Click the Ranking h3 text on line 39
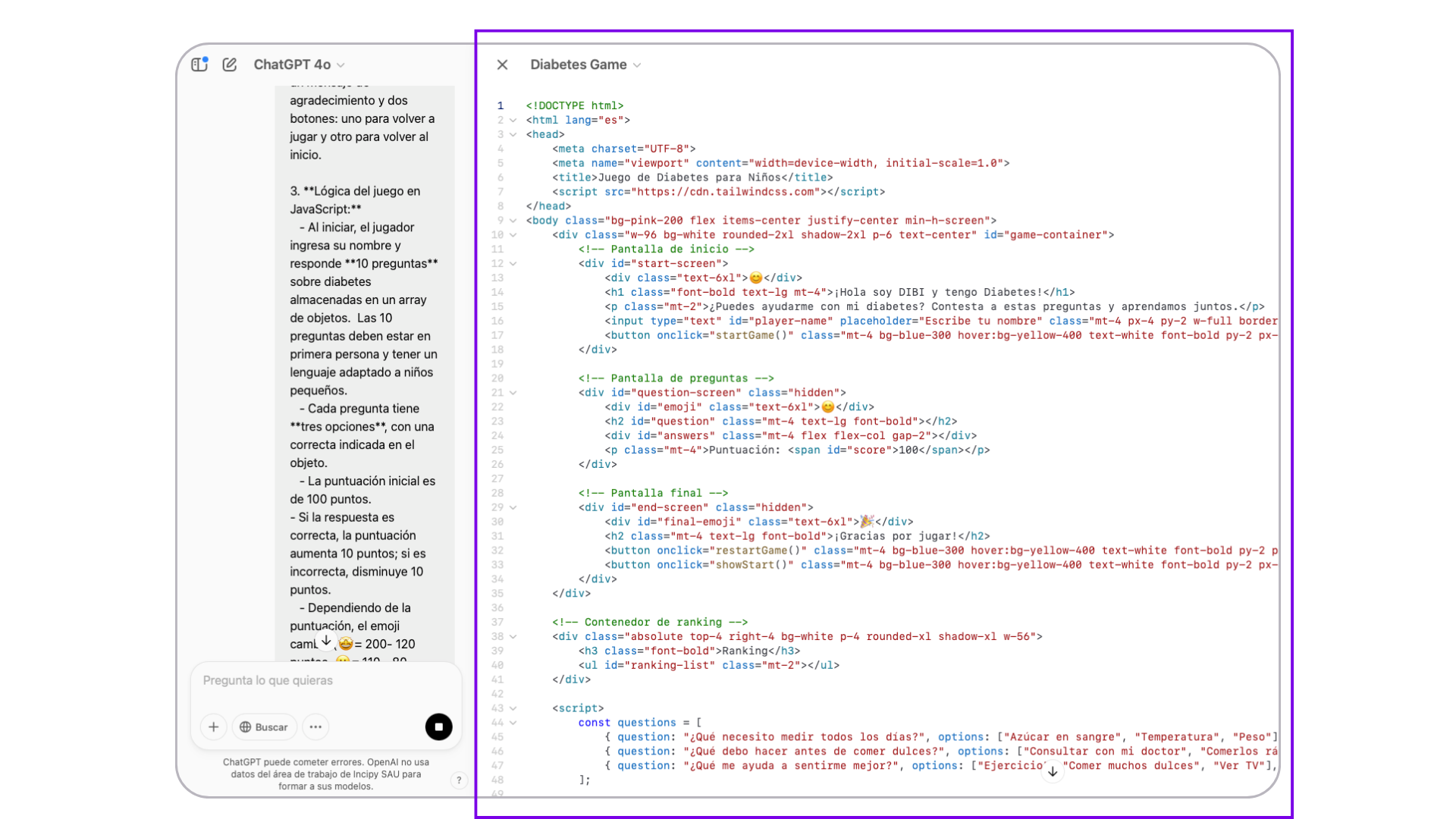 click(x=745, y=651)
